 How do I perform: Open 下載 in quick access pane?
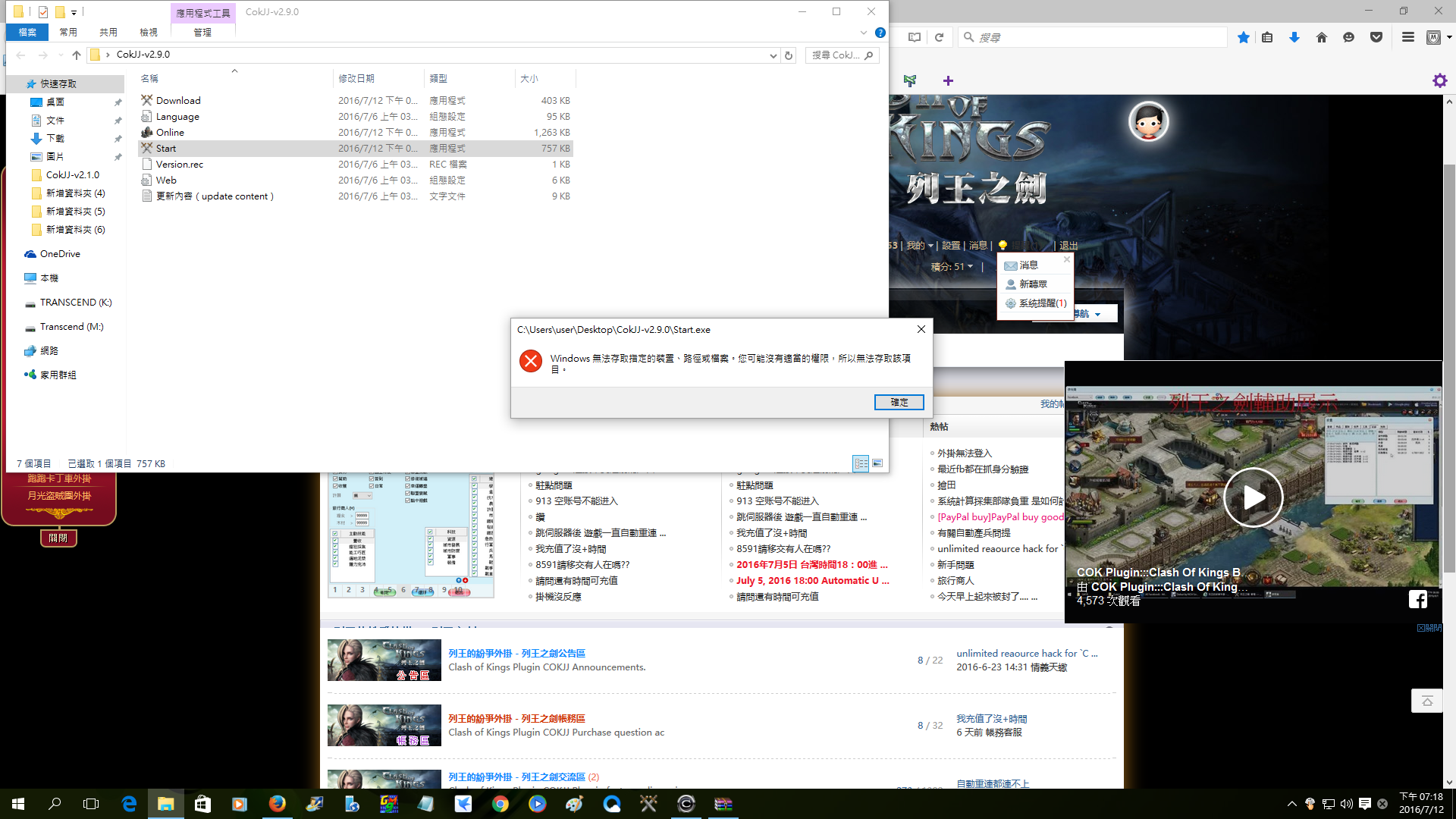point(55,138)
